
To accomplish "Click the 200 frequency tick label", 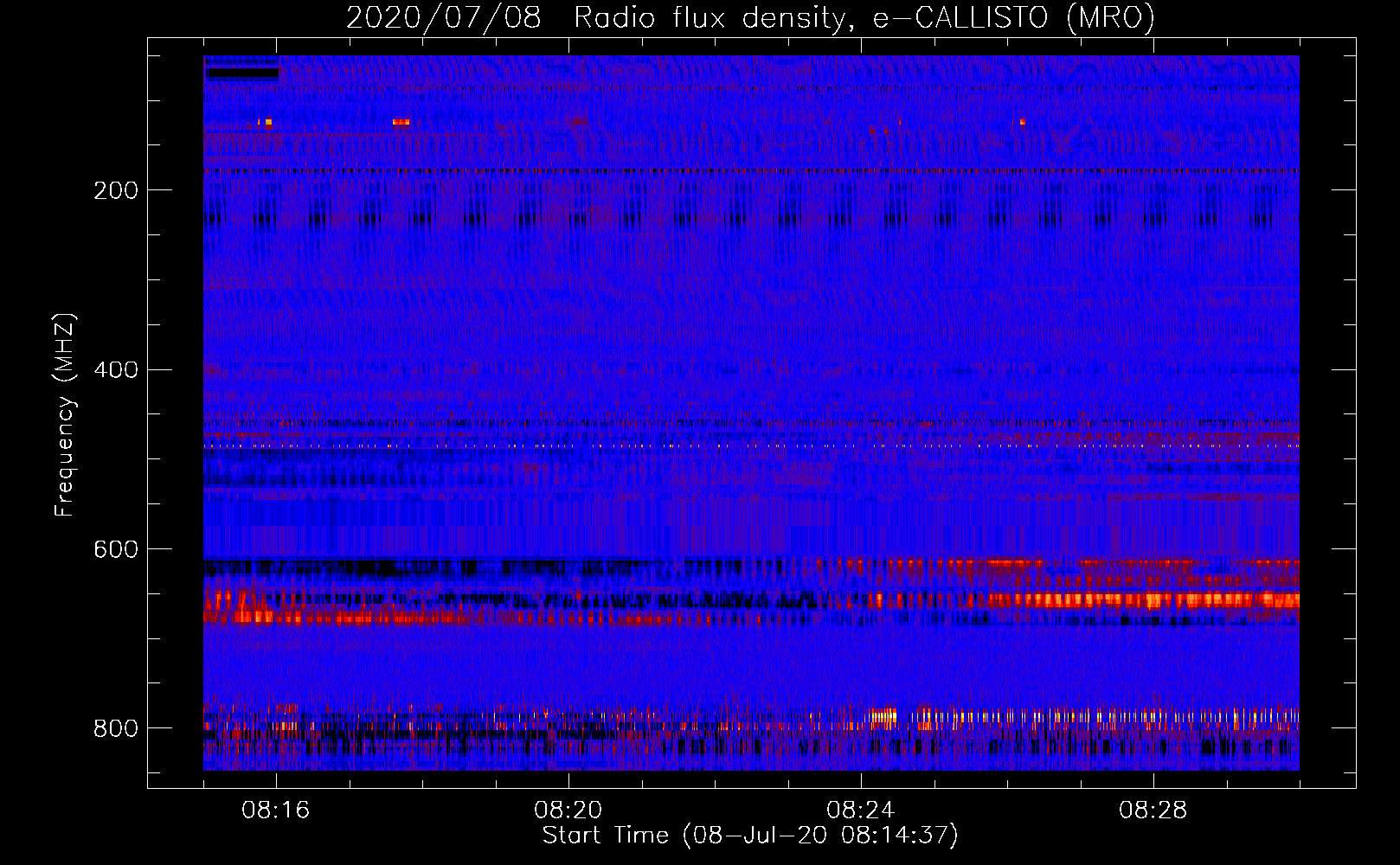I will 116,190.
